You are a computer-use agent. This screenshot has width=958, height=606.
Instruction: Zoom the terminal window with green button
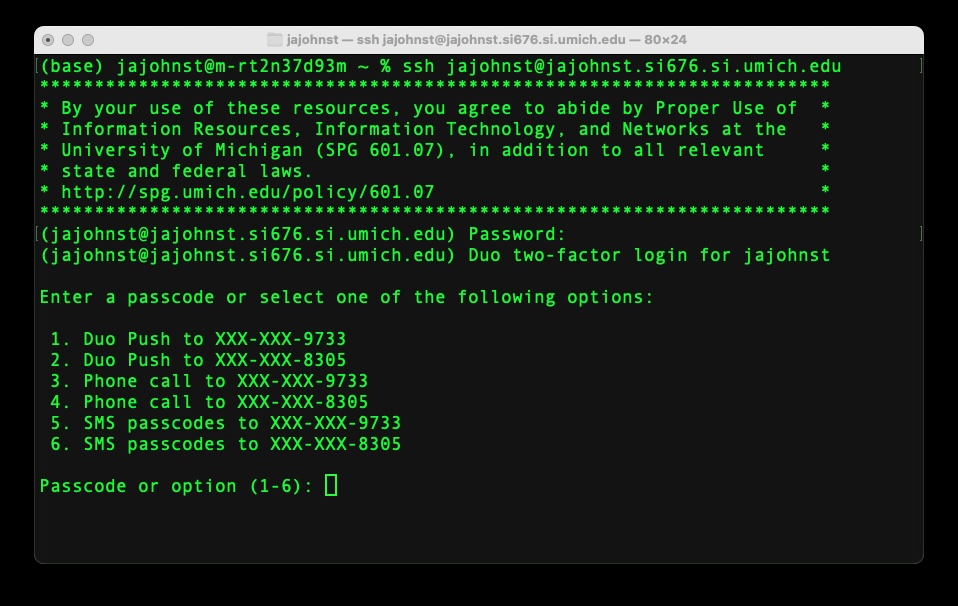click(88, 40)
